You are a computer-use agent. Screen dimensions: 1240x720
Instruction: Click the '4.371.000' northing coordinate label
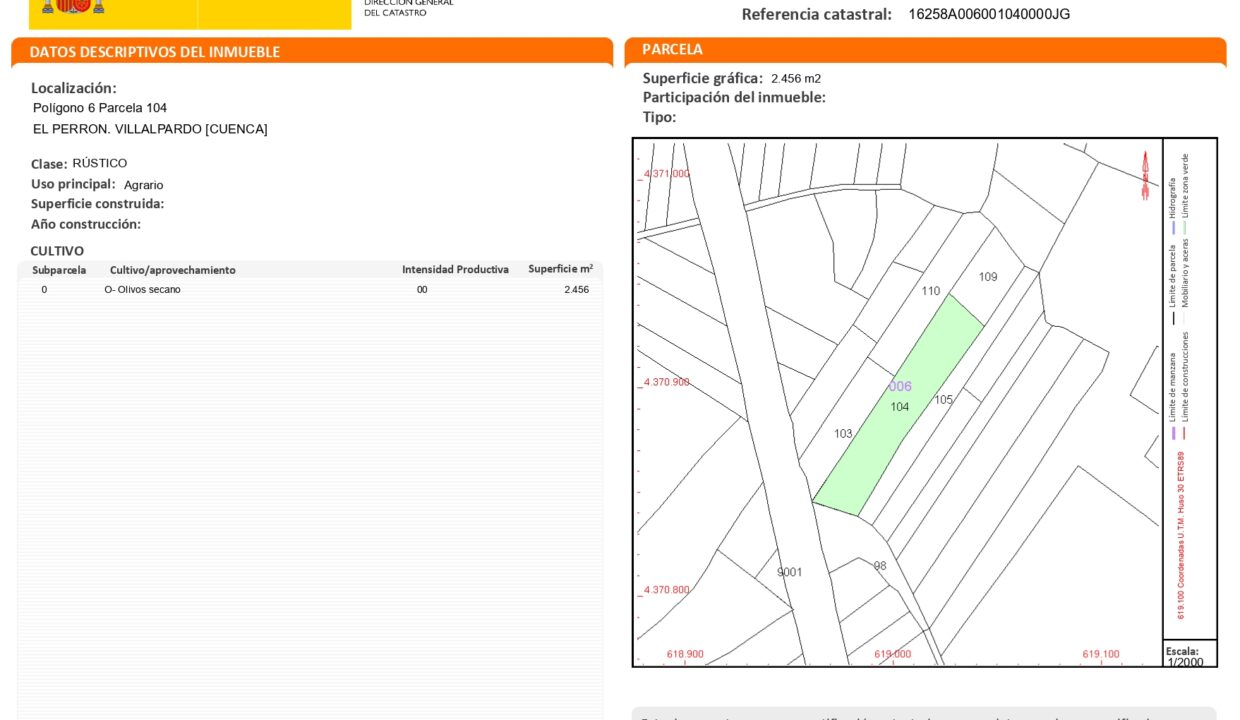(x=666, y=174)
